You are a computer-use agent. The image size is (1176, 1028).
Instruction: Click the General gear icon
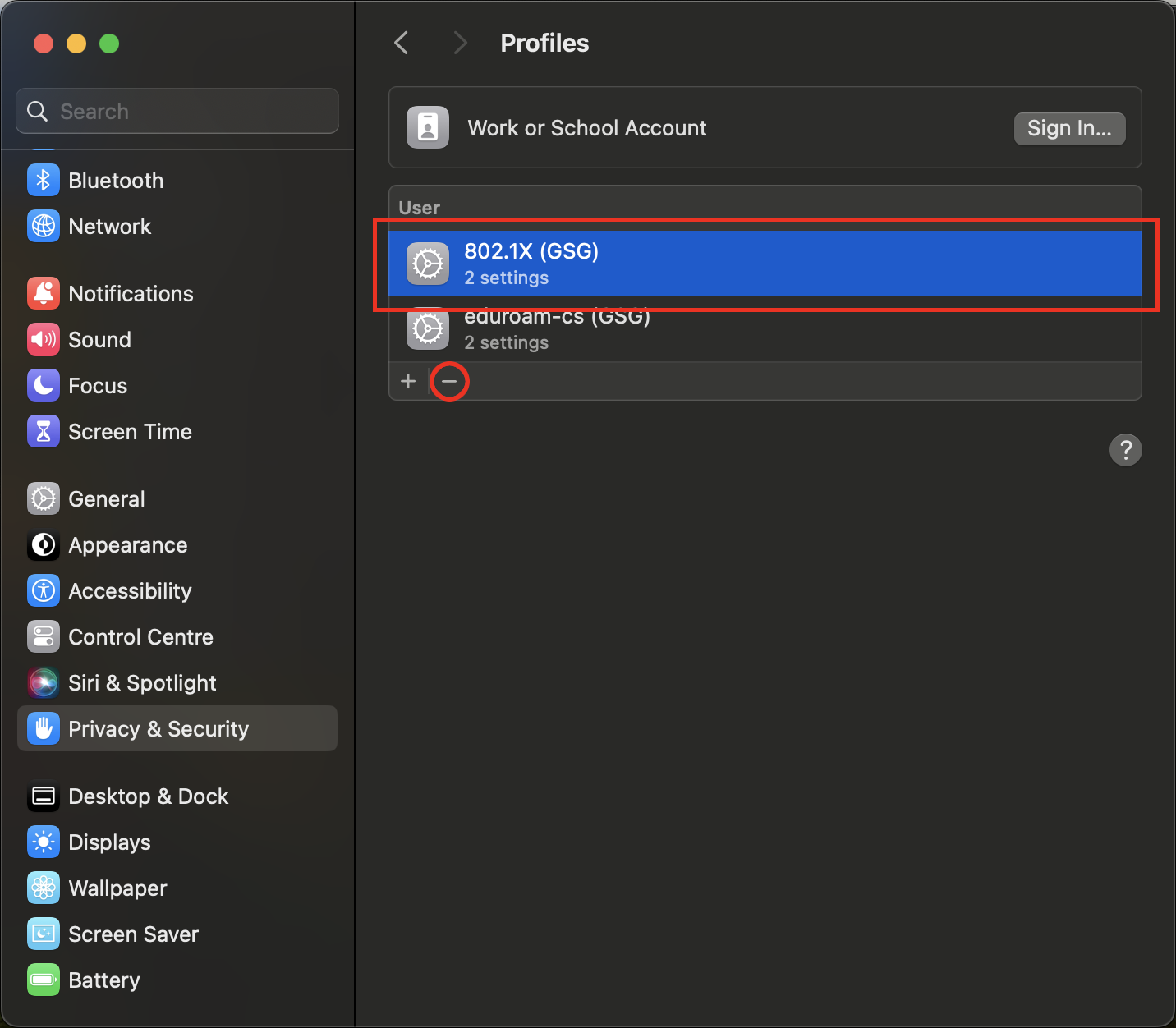[43, 499]
